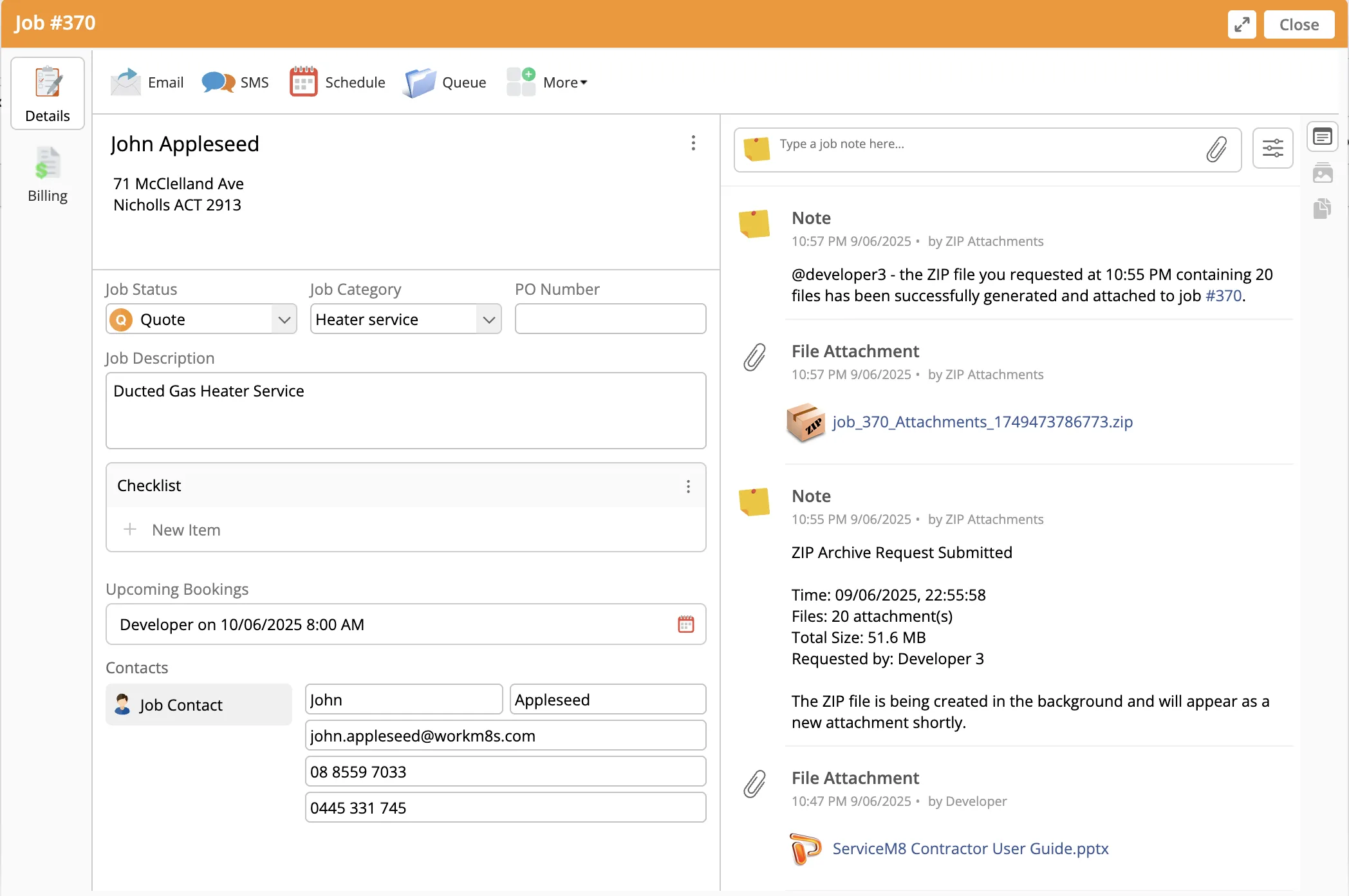Click the Queue folder icon

point(419,82)
